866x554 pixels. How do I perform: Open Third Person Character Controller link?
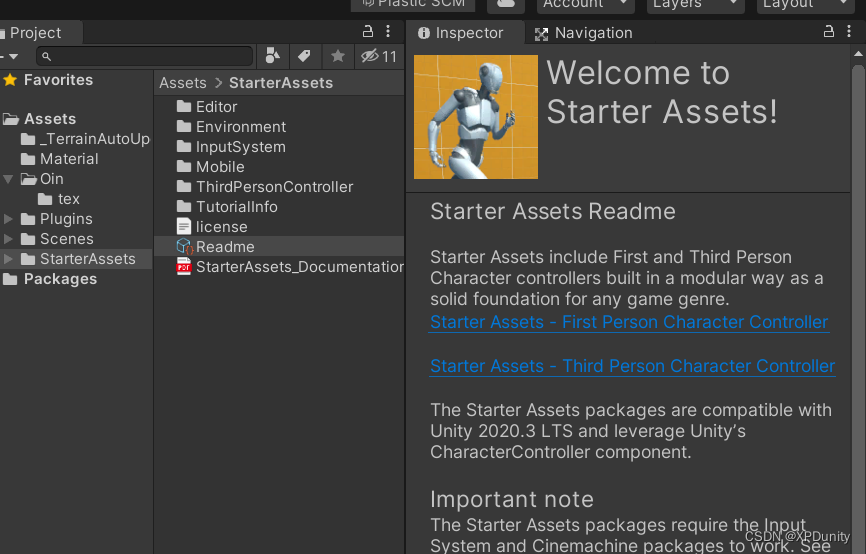pyautogui.click(x=632, y=366)
